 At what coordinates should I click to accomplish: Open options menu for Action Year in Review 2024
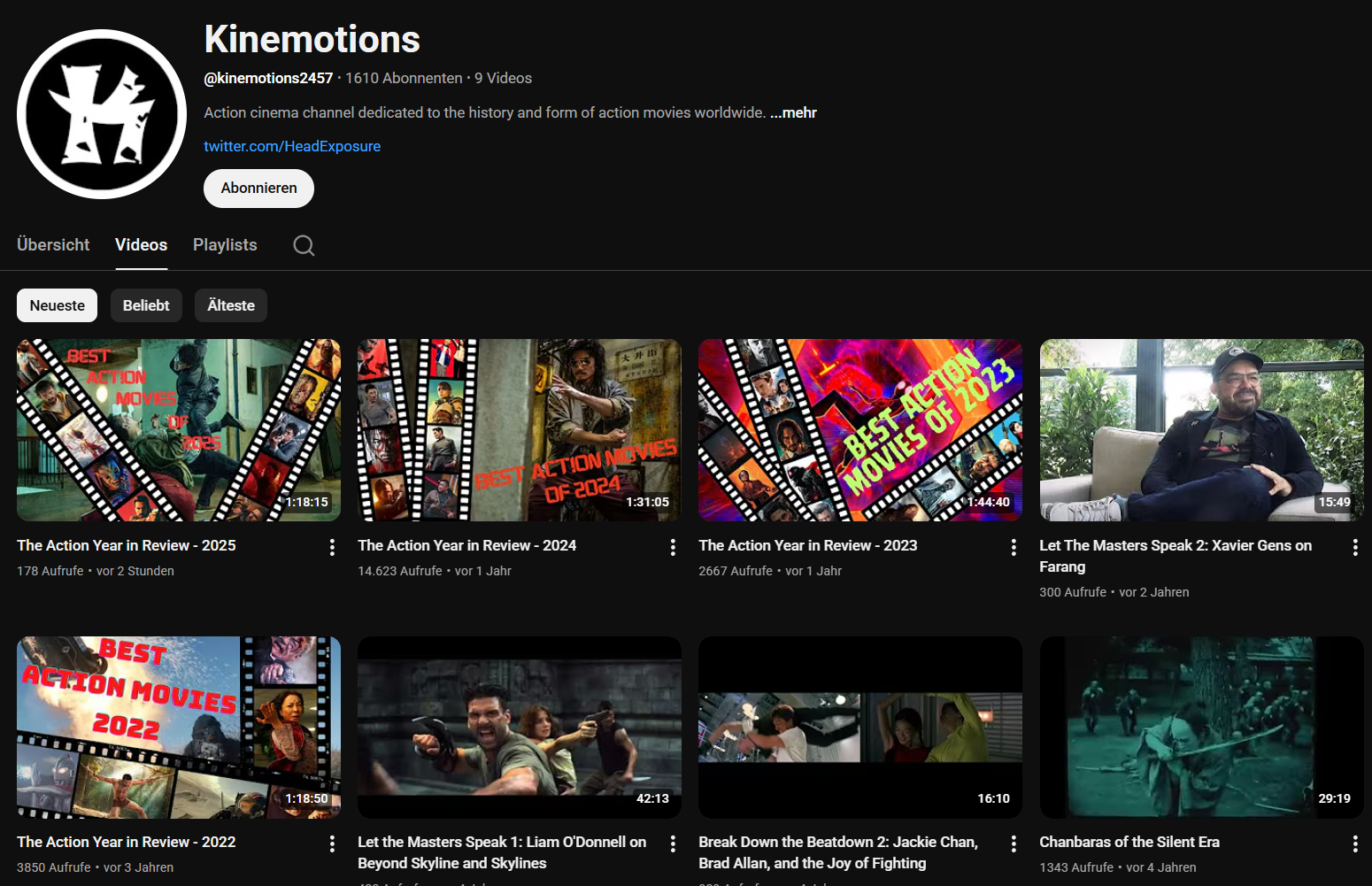[673, 547]
